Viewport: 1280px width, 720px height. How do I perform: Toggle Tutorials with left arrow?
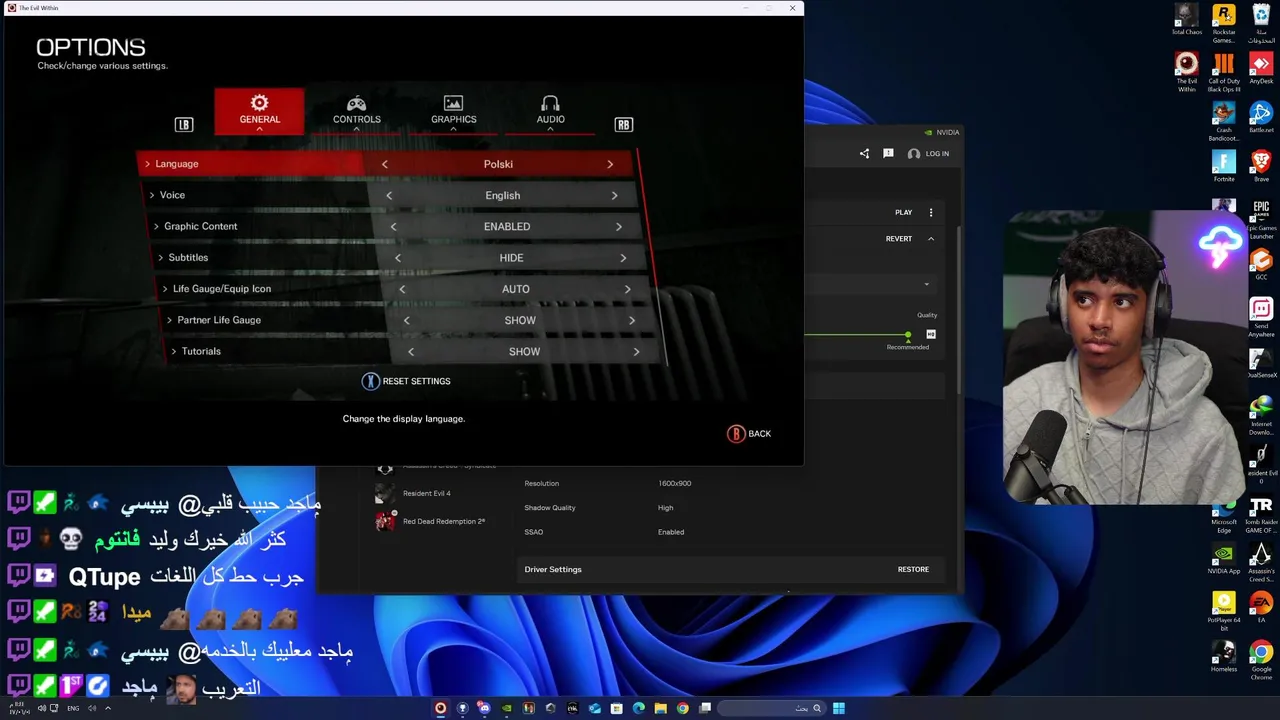click(x=410, y=351)
